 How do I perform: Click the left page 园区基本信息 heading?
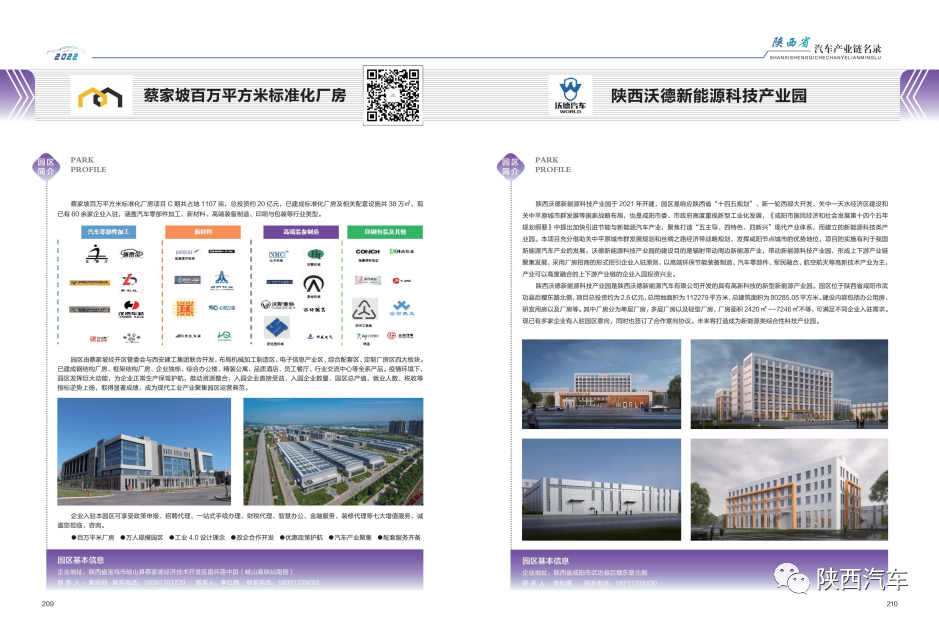coord(81,560)
